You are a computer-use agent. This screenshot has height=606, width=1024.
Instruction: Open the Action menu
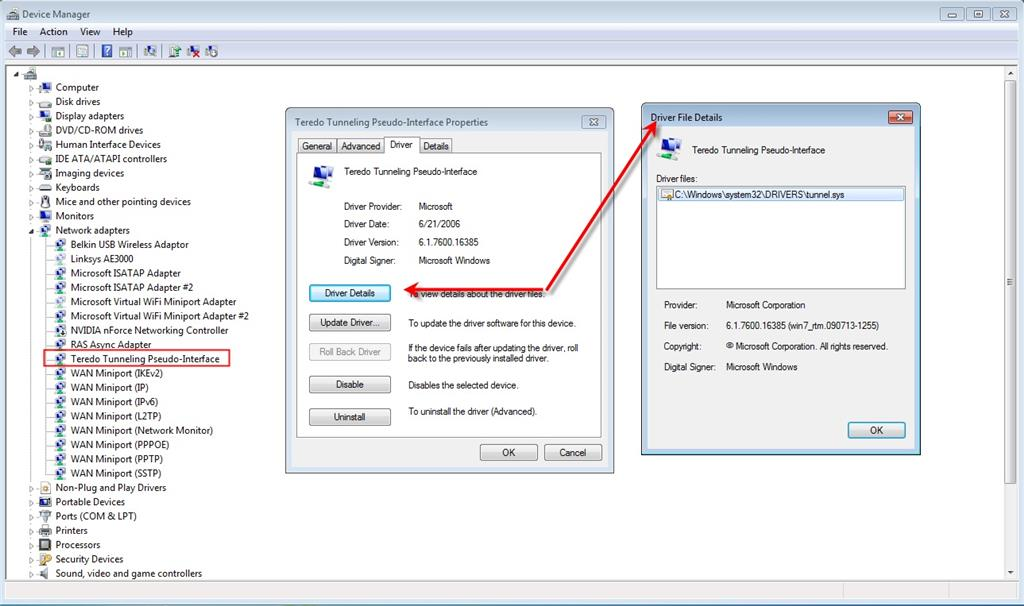click(x=53, y=31)
